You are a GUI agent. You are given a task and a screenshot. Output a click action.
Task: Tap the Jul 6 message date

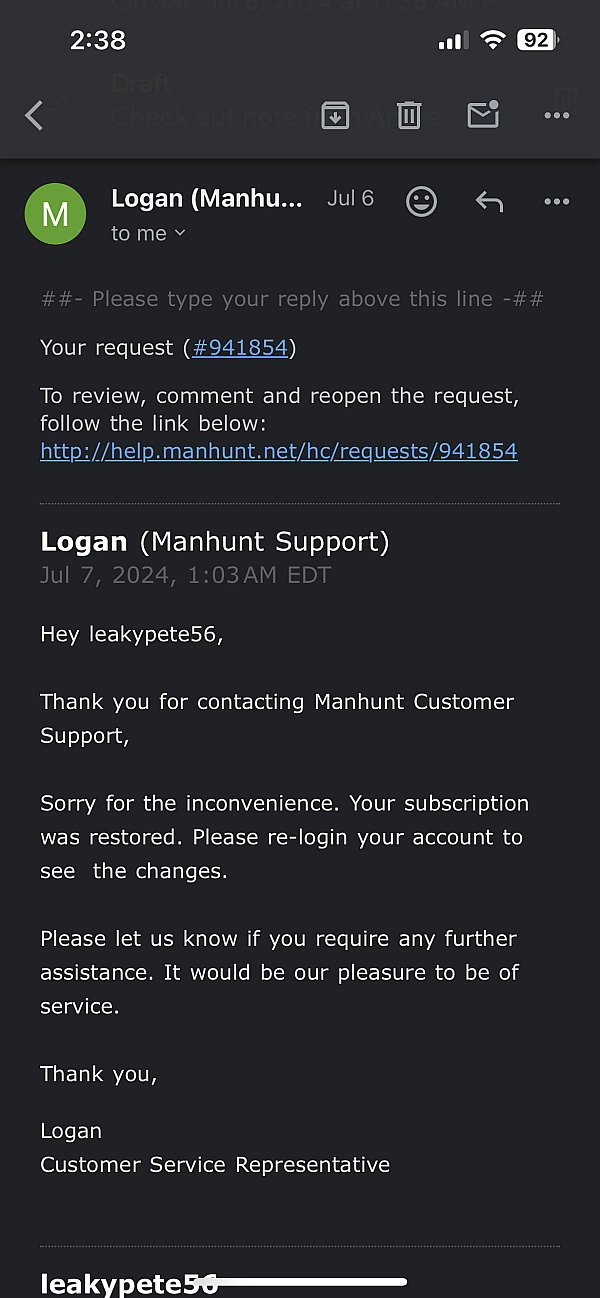(350, 198)
